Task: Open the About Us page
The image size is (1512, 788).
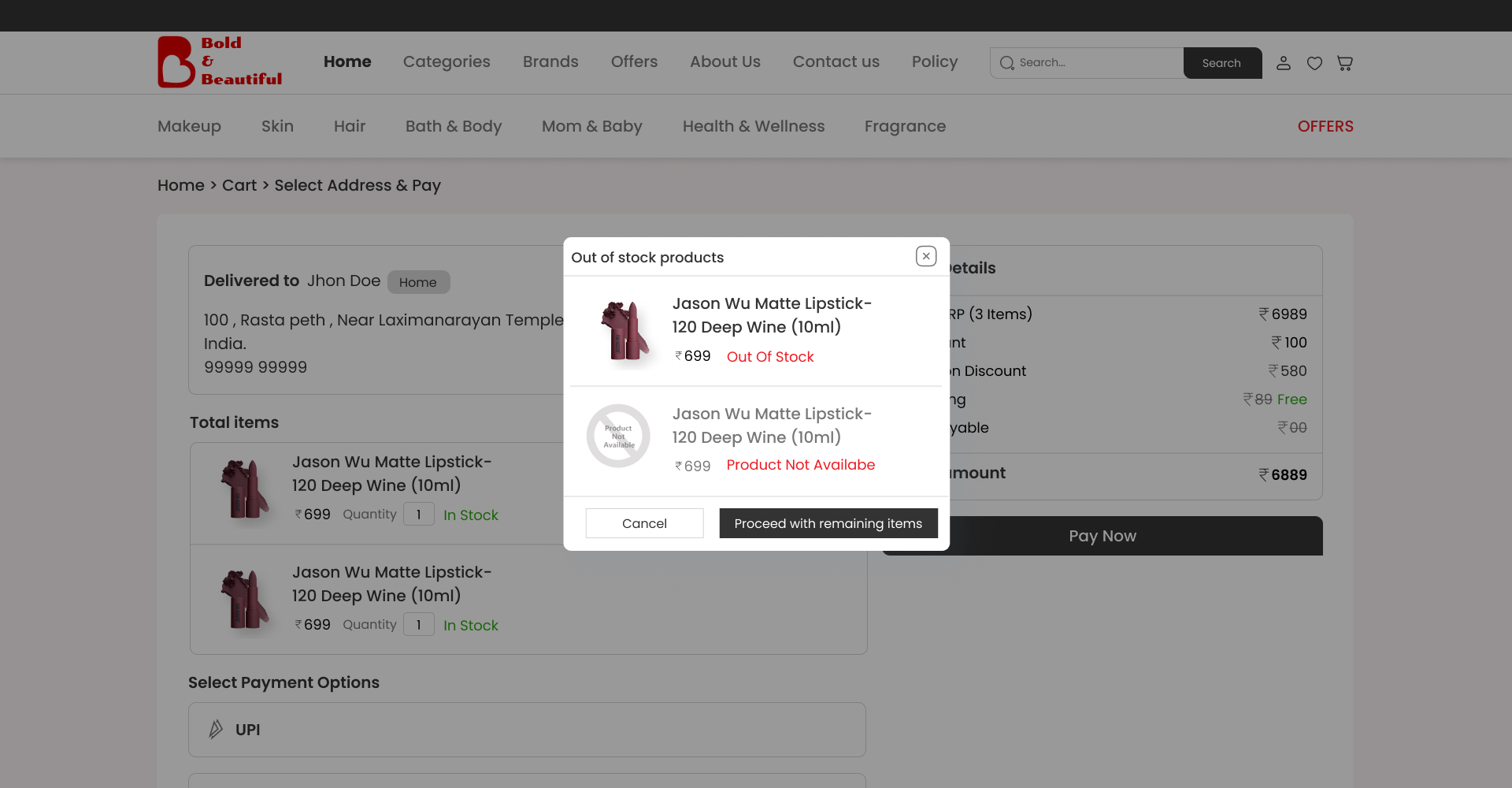Action: (725, 61)
